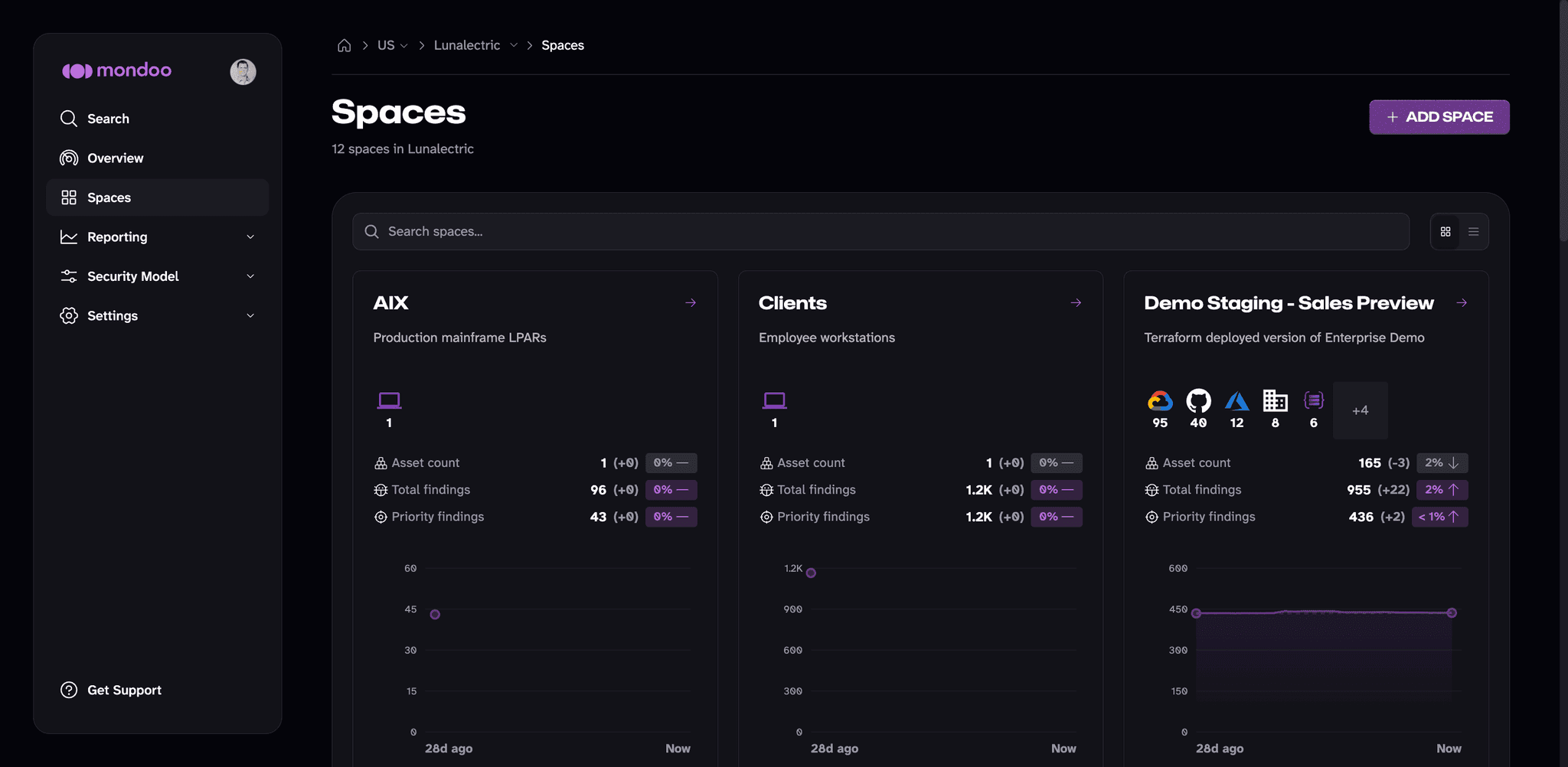Click Total findings icon in Clients card

click(766, 490)
